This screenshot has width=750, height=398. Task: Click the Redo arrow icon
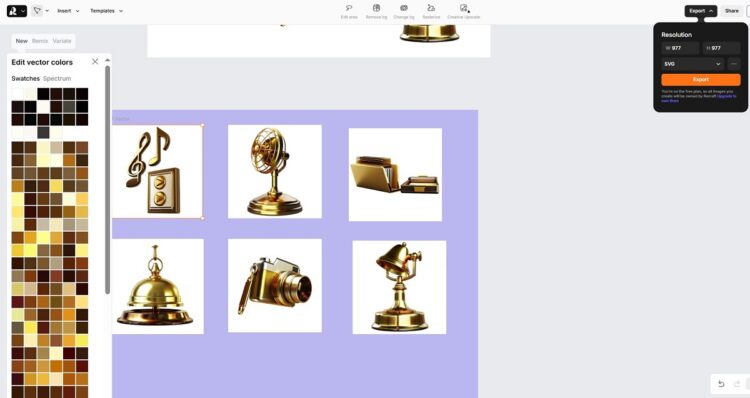pos(737,384)
